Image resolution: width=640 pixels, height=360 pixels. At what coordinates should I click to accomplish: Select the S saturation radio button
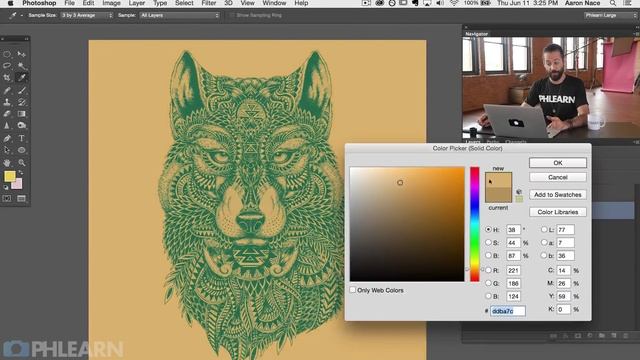click(488, 242)
